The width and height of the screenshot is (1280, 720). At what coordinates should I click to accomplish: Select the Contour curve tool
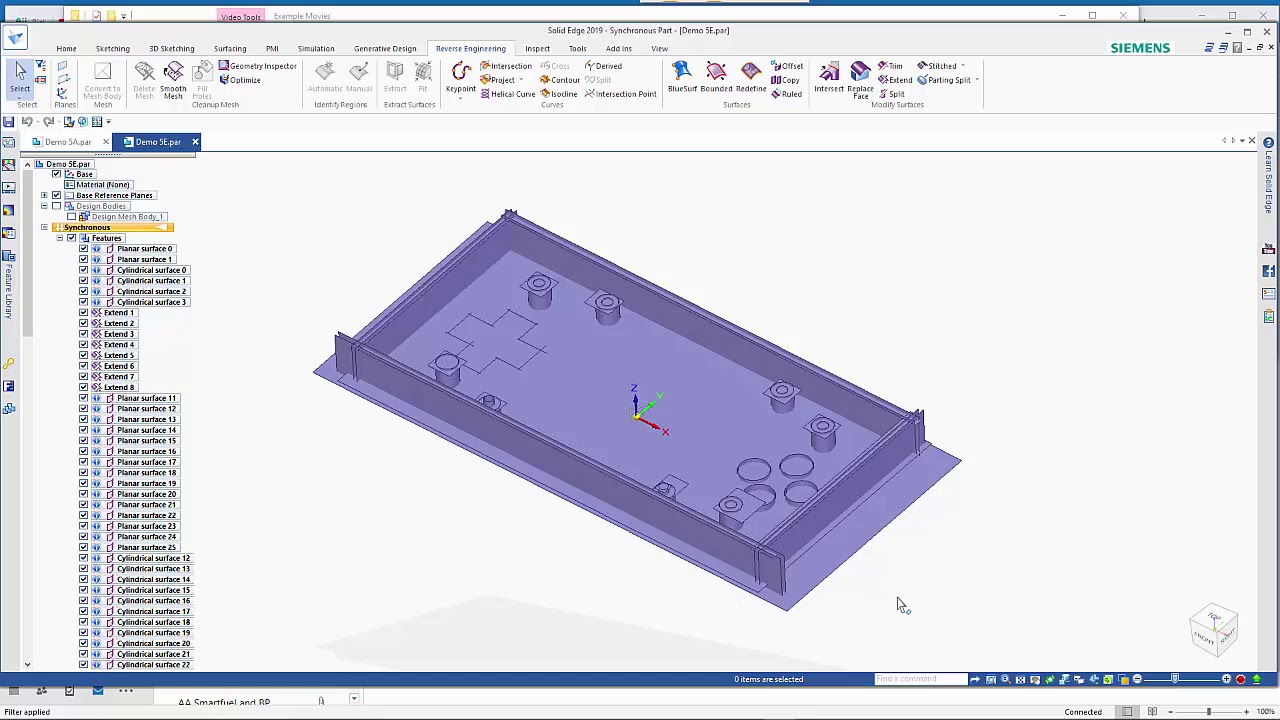[x=559, y=80]
